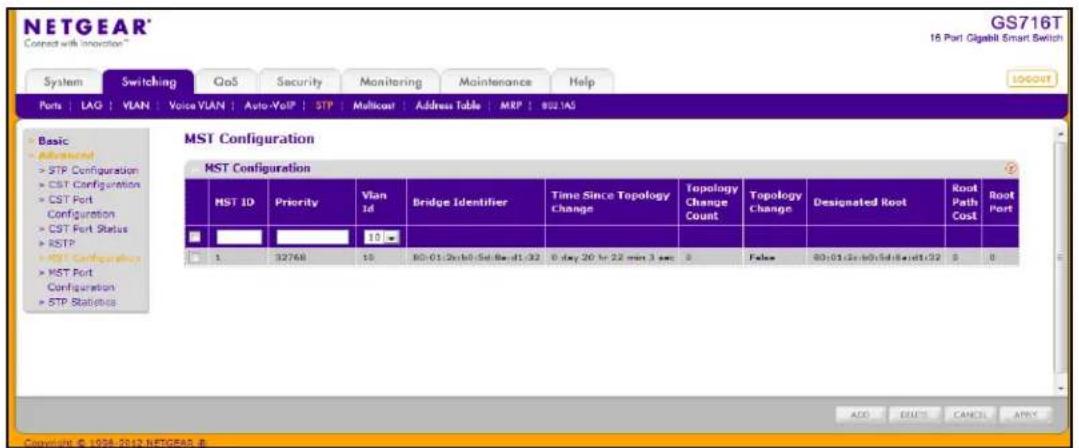Click the help icon on MST Configuration panel
This screenshot has height=448, width=1079.
click(1011, 168)
